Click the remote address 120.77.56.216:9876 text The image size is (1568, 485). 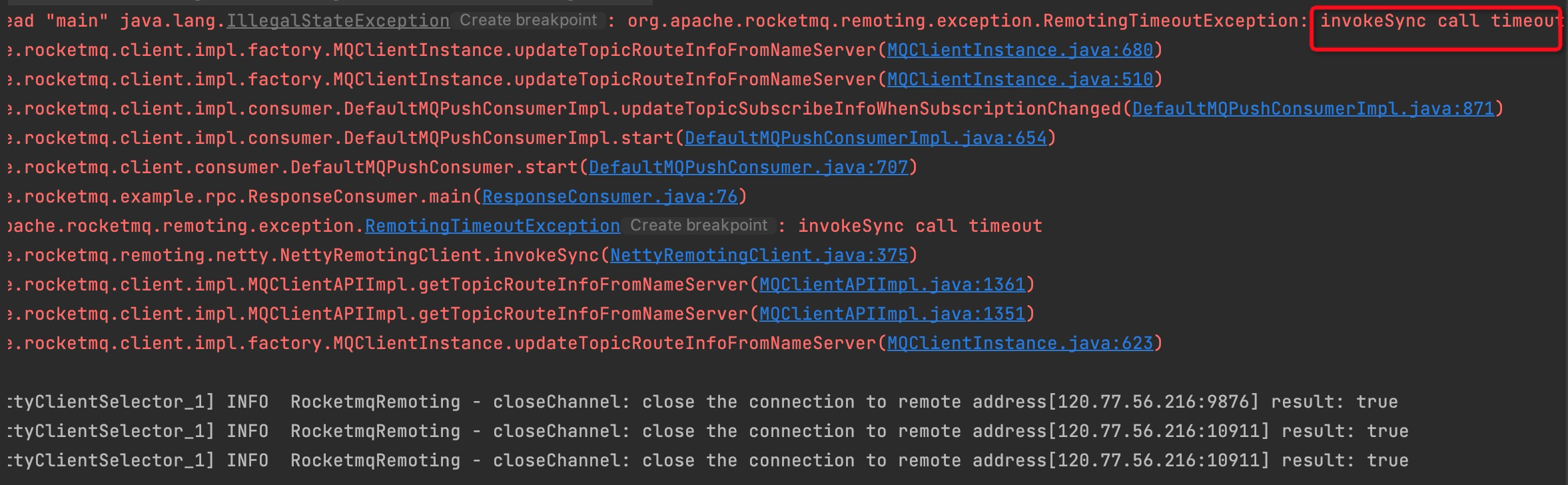[x=1153, y=402]
